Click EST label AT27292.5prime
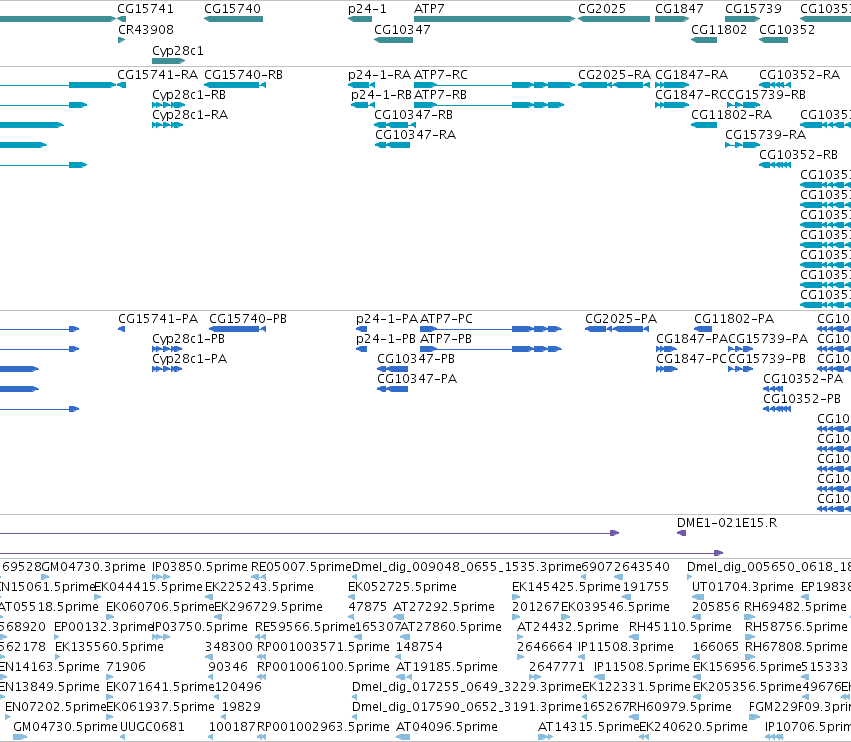Screen dimensions: 851x742 click(x=444, y=606)
